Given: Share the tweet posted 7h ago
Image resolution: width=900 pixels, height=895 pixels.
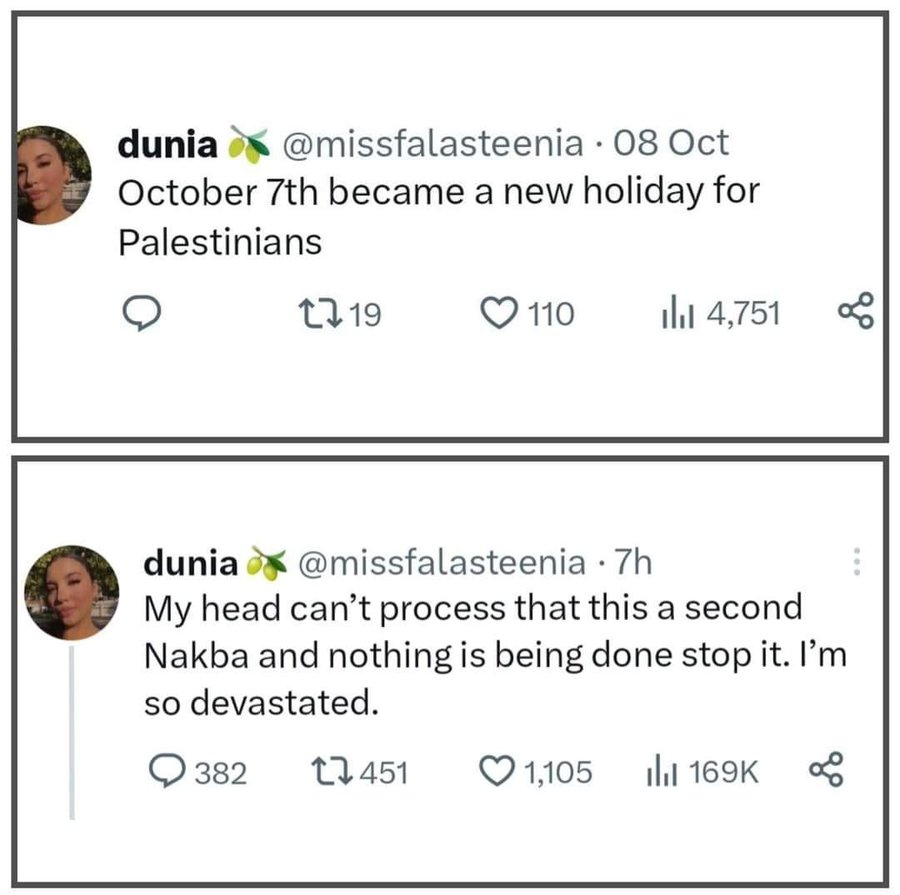Looking at the screenshot, I should pos(825,770).
